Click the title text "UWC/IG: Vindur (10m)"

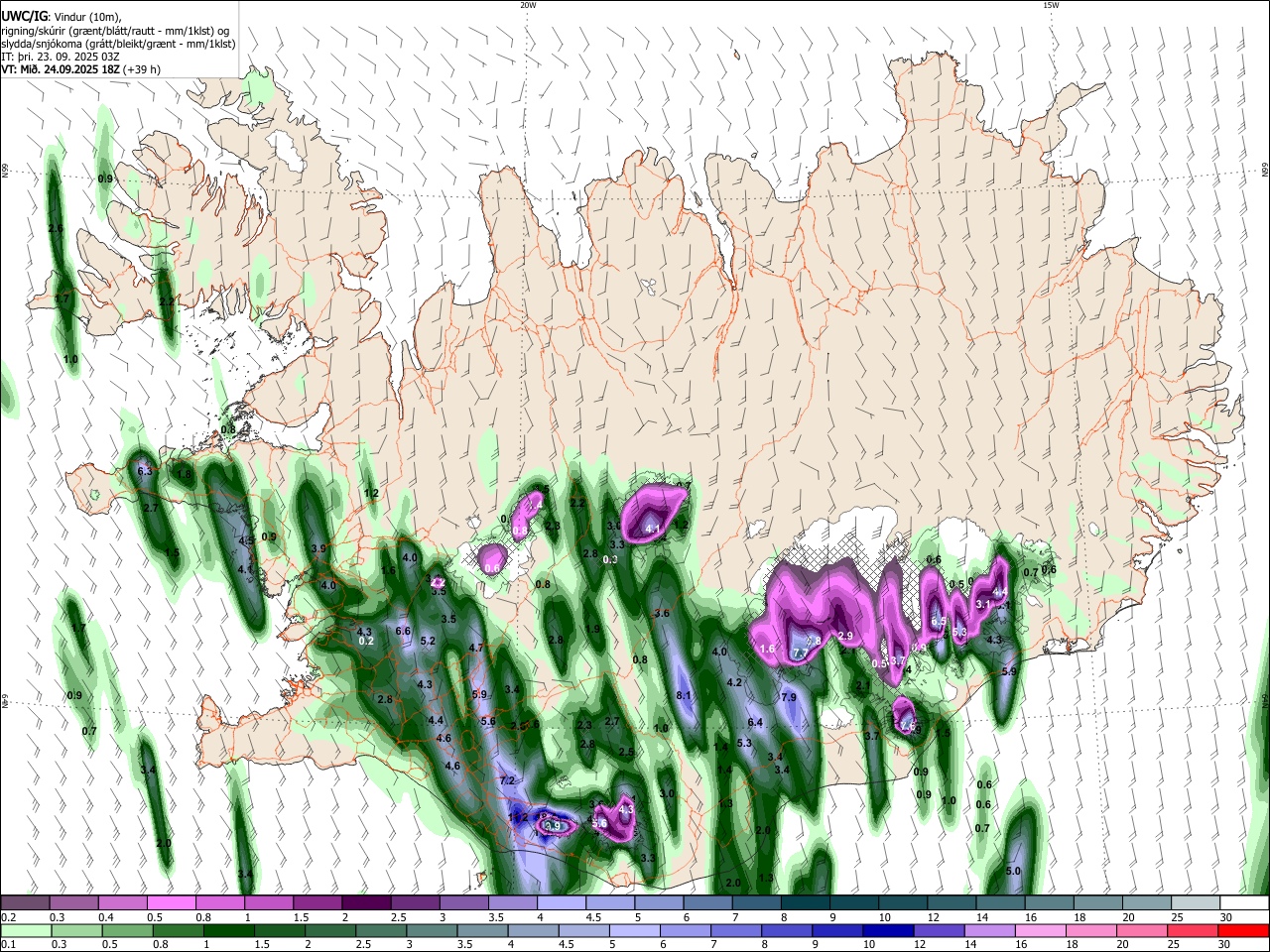tap(62, 16)
